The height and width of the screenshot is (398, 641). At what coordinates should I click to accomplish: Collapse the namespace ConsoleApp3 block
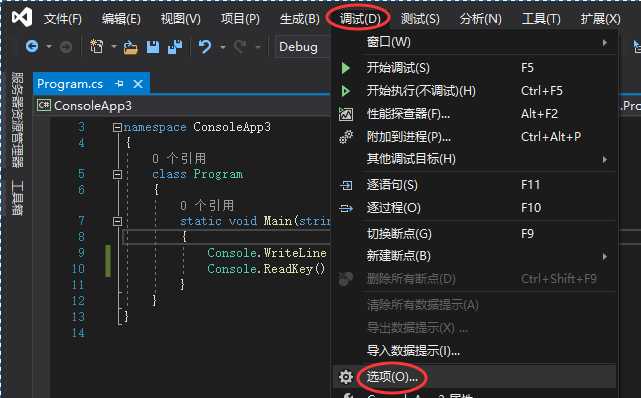[117, 128]
